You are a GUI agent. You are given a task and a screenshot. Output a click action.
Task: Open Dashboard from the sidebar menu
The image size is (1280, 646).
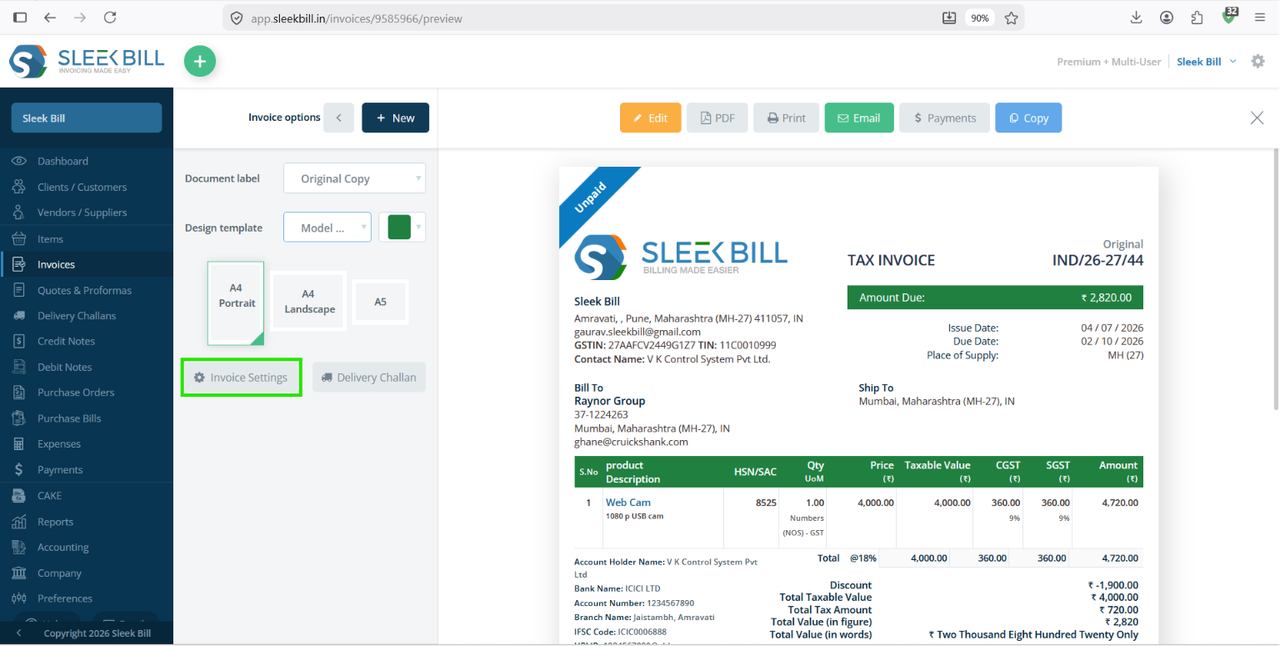coord(63,161)
